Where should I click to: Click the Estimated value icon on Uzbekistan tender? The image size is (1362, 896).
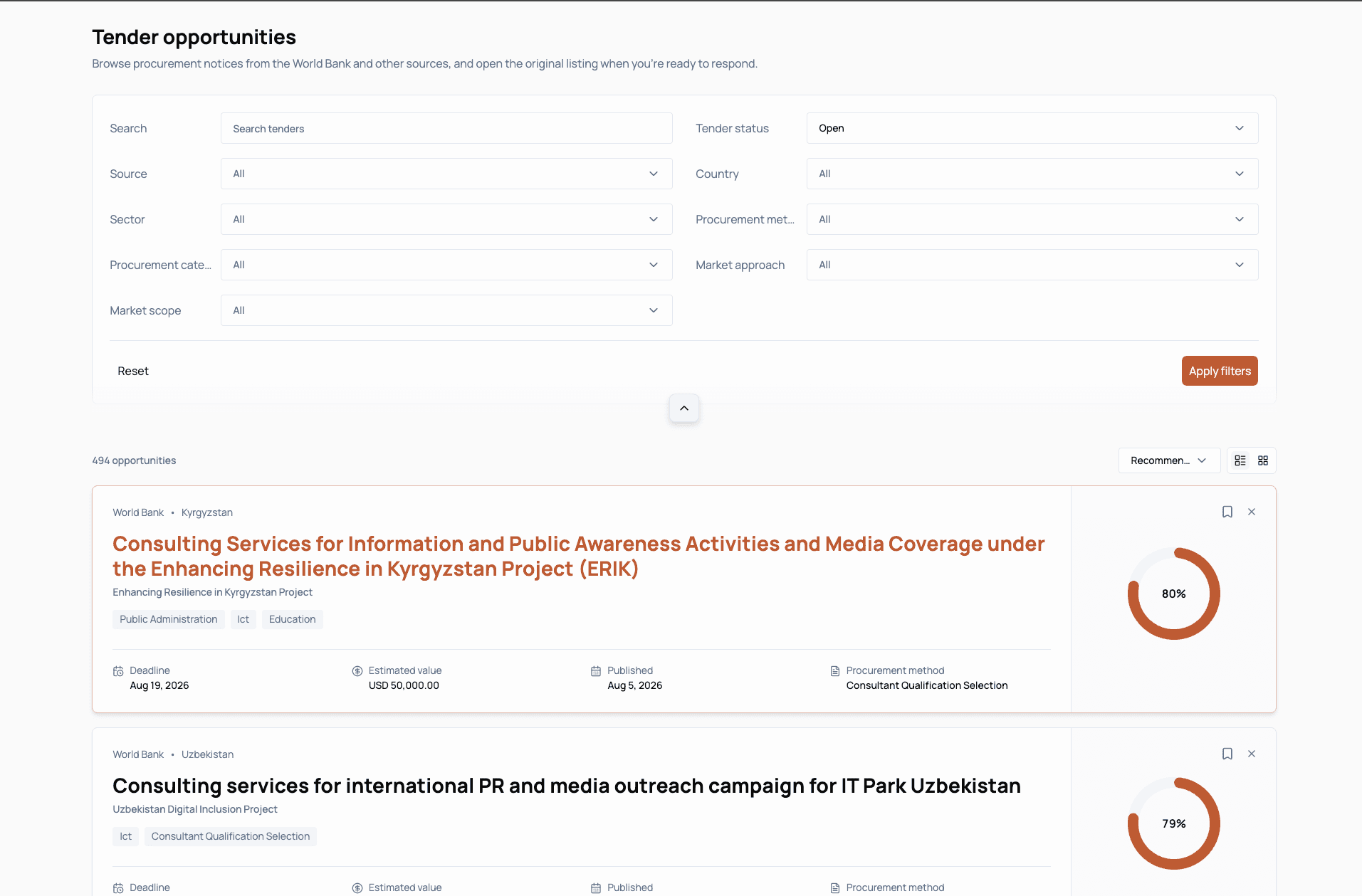coord(357,888)
